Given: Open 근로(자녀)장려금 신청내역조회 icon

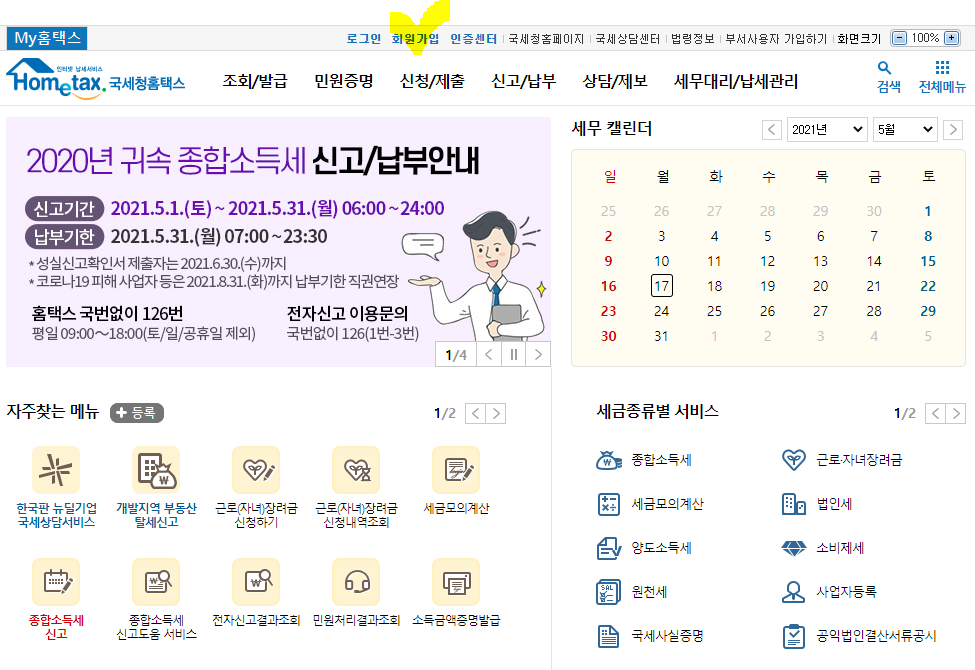Looking at the screenshot, I should point(356,470).
